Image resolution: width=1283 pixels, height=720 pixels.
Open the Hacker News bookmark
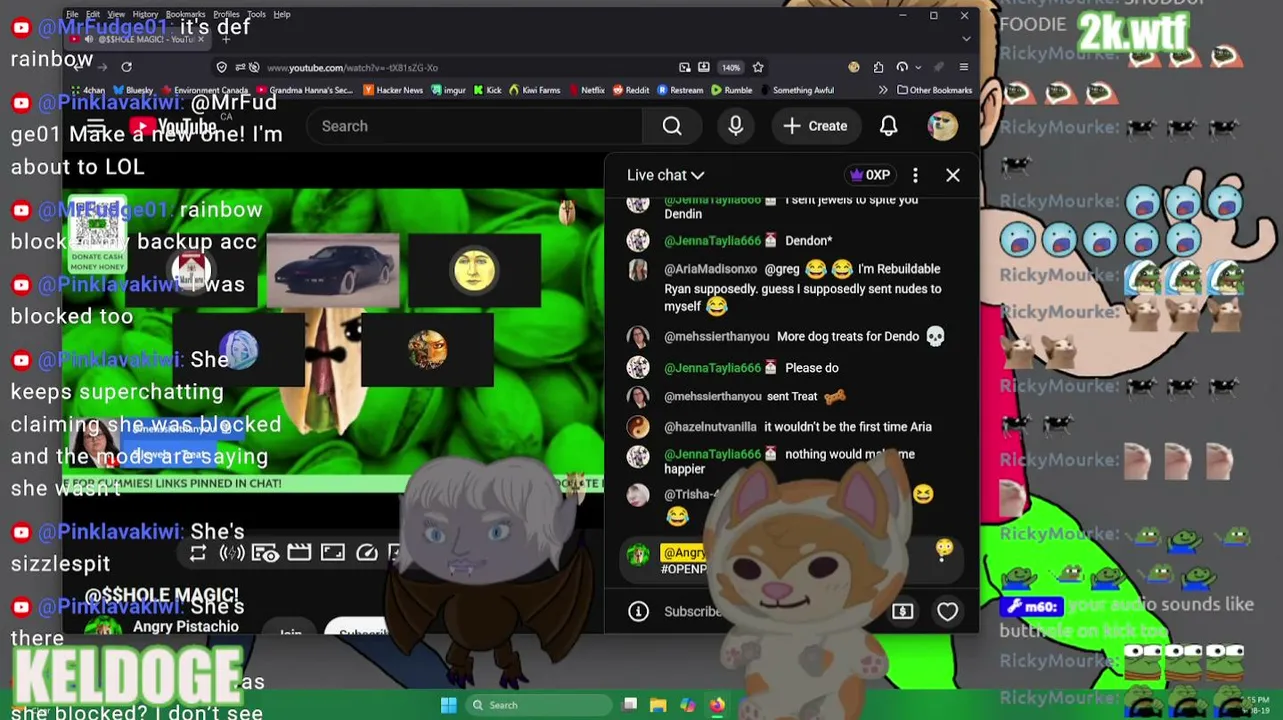[x=393, y=90]
